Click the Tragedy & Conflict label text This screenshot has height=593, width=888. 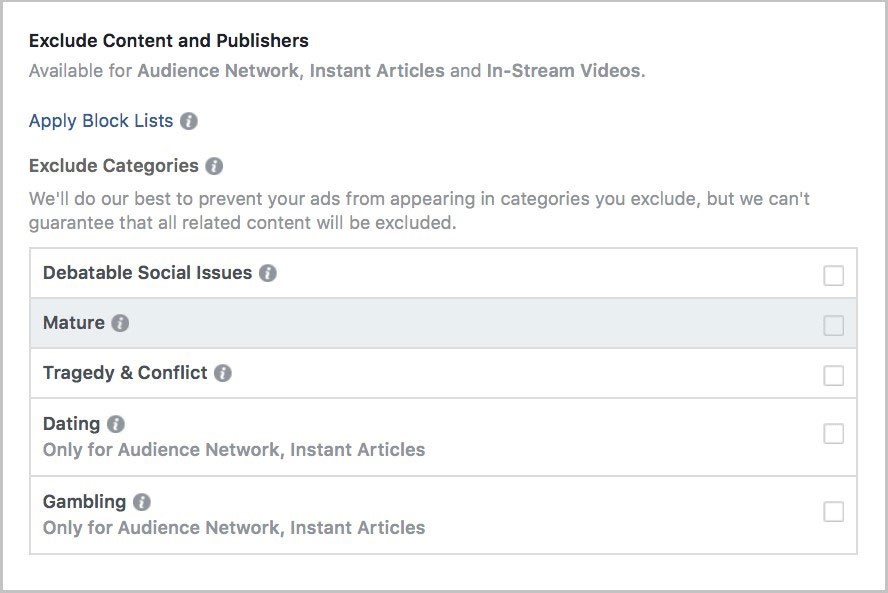(125, 372)
